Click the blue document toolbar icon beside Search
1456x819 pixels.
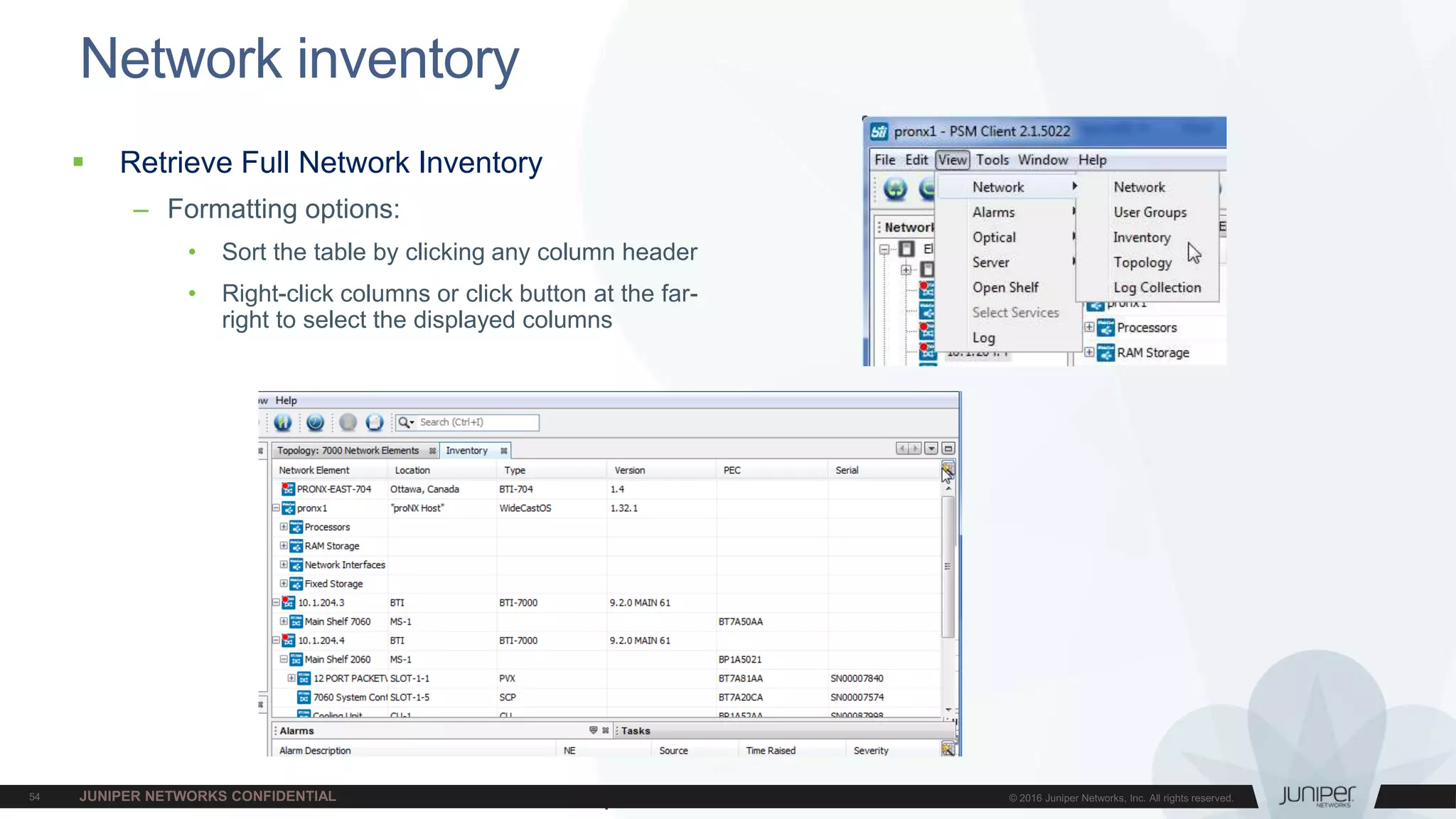click(375, 422)
